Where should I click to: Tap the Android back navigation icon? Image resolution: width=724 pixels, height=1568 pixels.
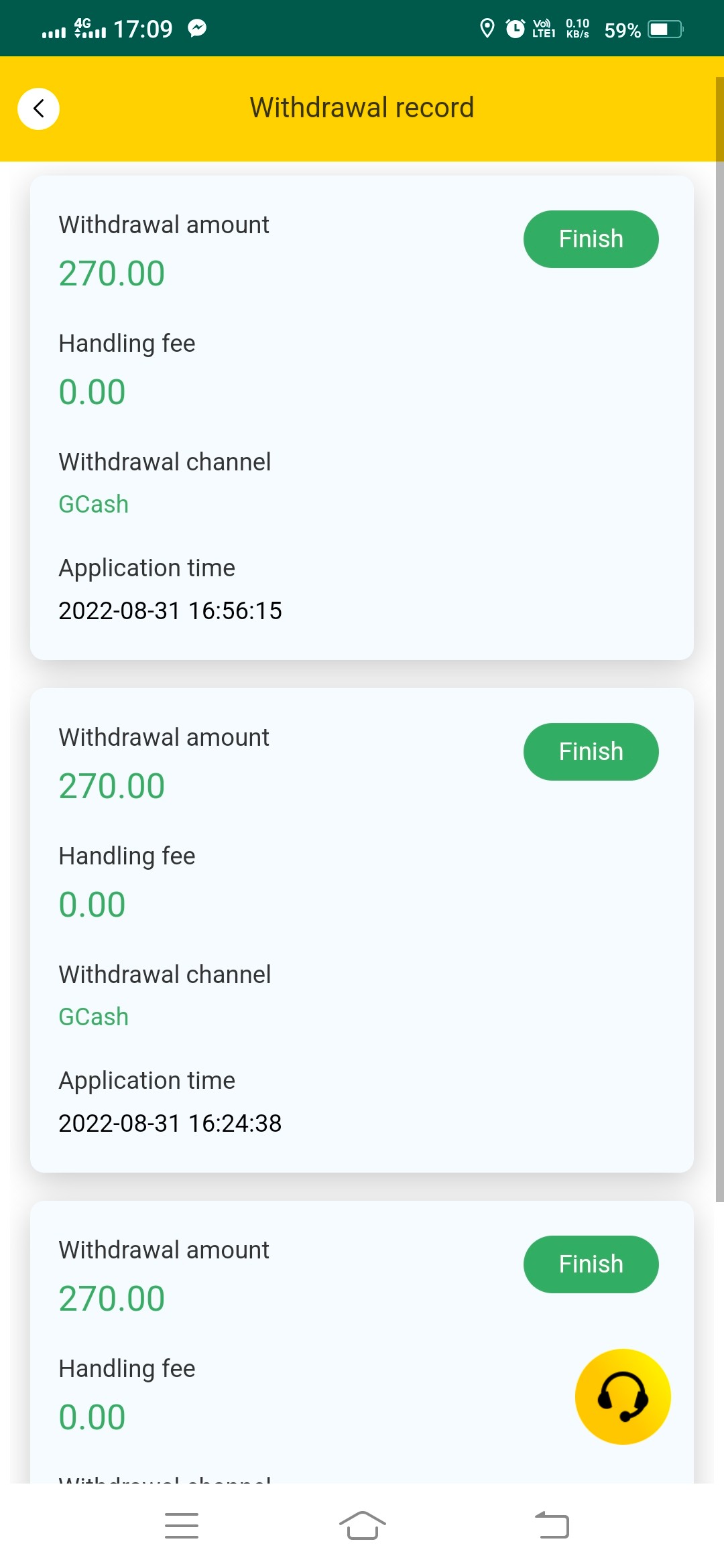552,1526
